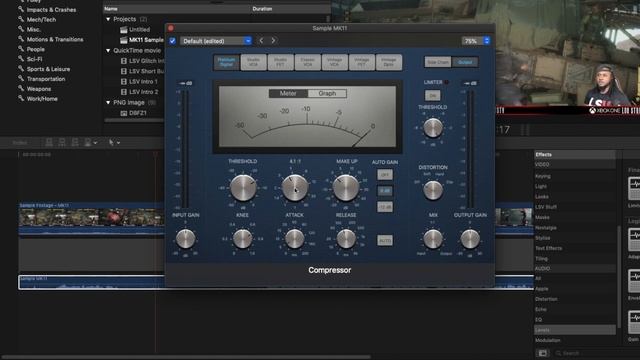
Task: Click the append clip icon
Action: click(x=75, y=142)
